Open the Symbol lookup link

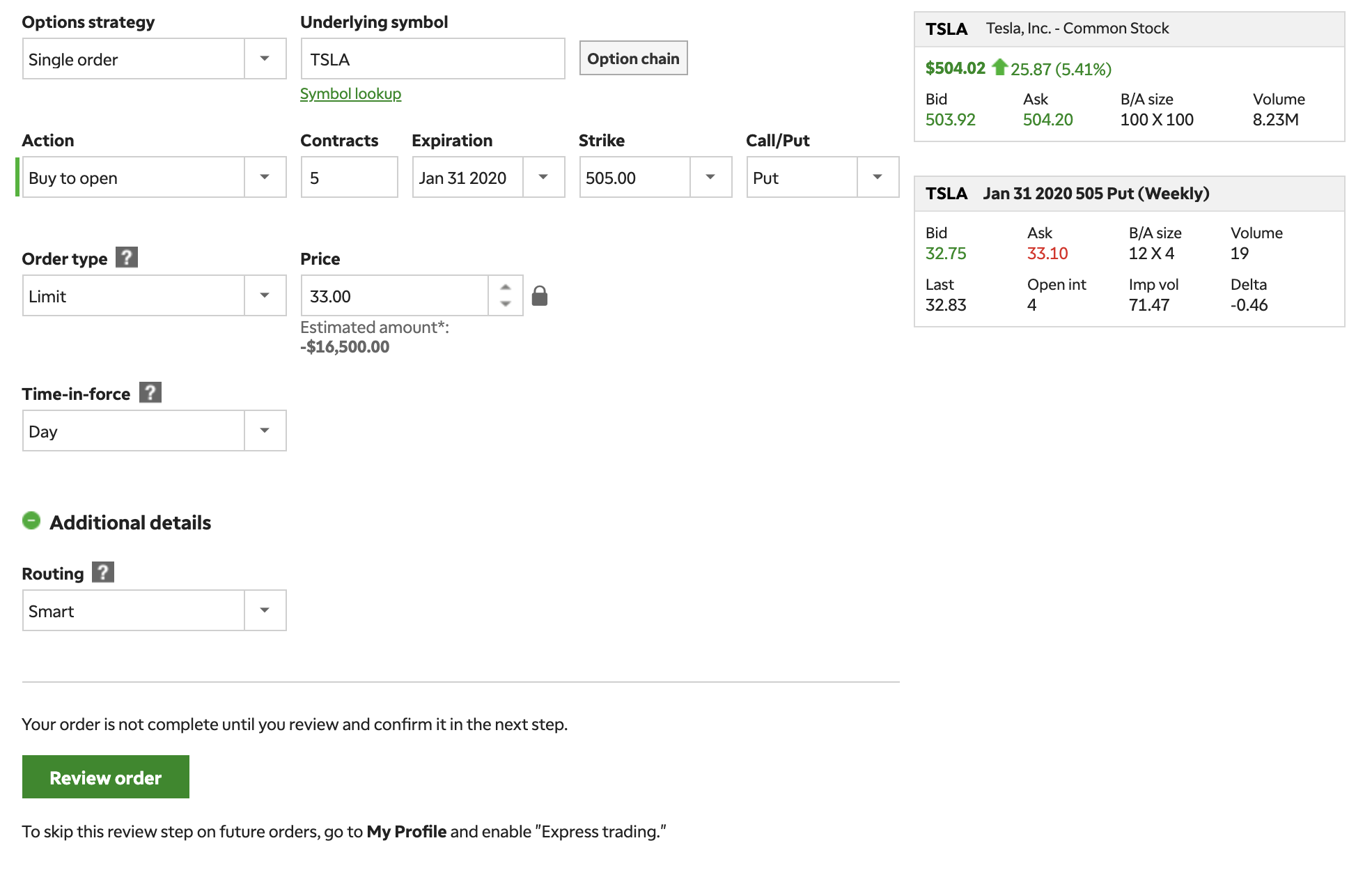coord(350,94)
